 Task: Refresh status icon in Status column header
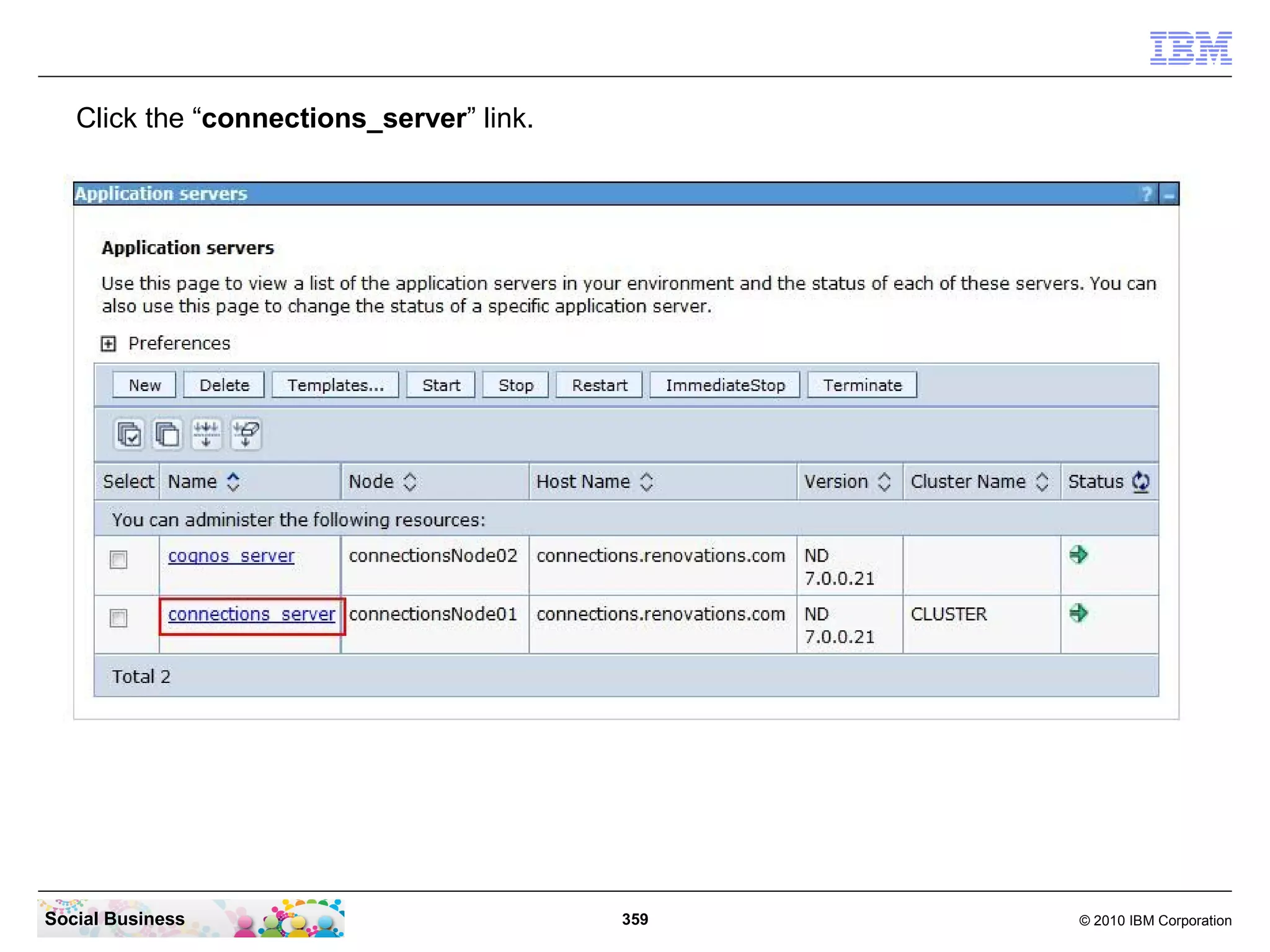1141,482
